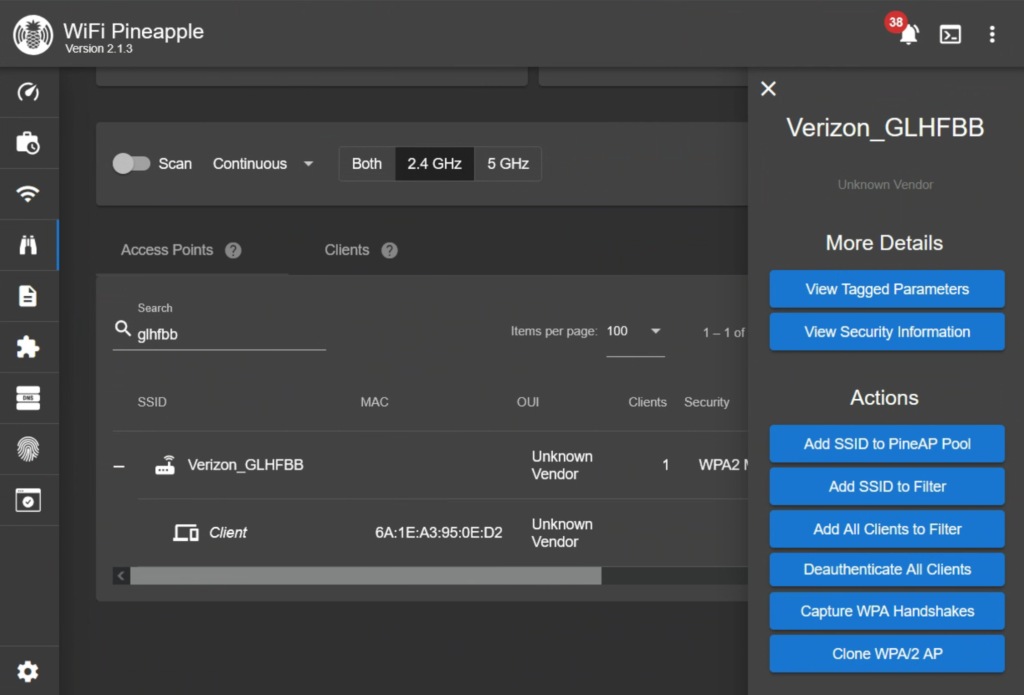Click Add SSID to Filter

pos(887,487)
